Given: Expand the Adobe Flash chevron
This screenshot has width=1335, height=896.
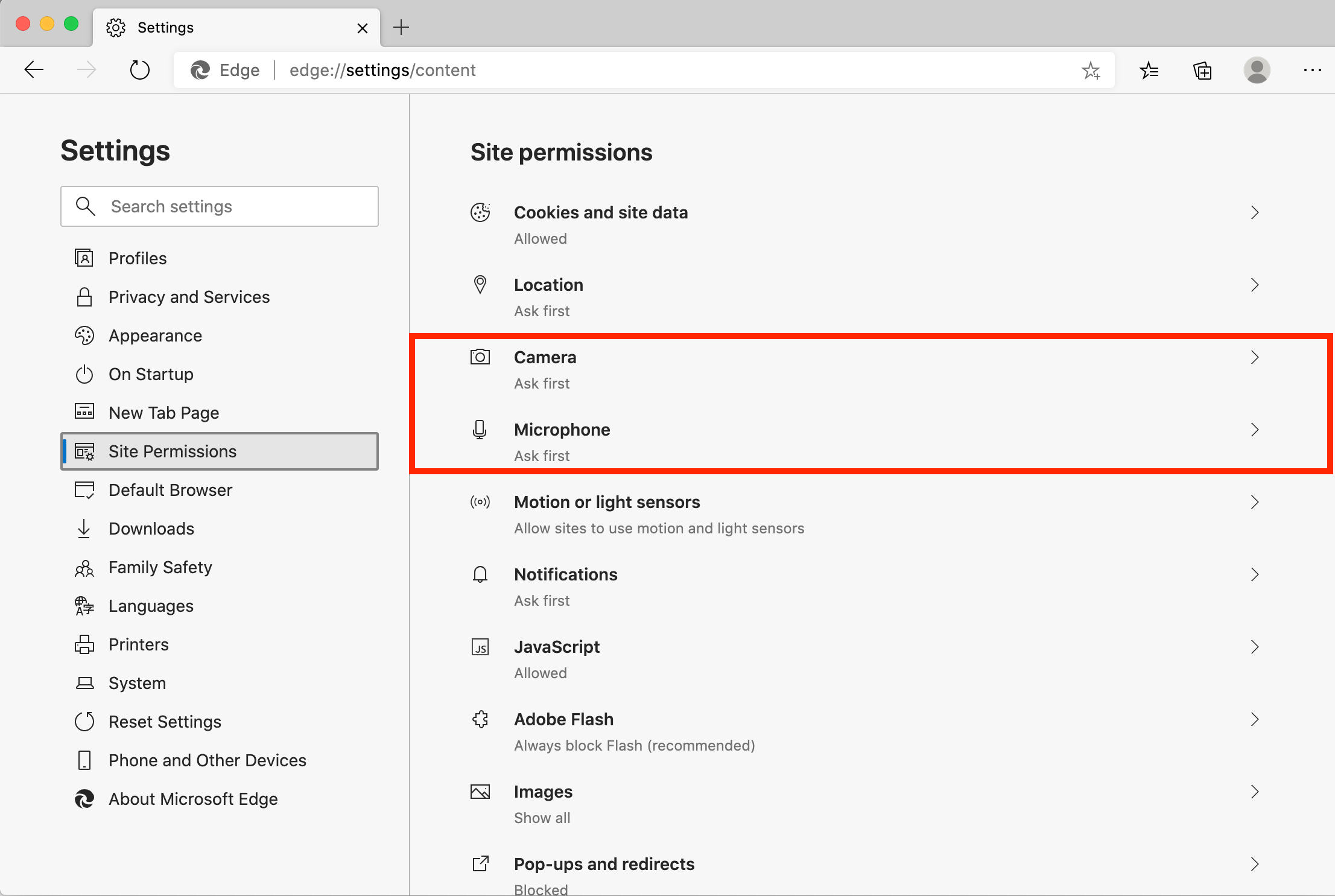Looking at the screenshot, I should pyautogui.click(x=1255, y=719).
